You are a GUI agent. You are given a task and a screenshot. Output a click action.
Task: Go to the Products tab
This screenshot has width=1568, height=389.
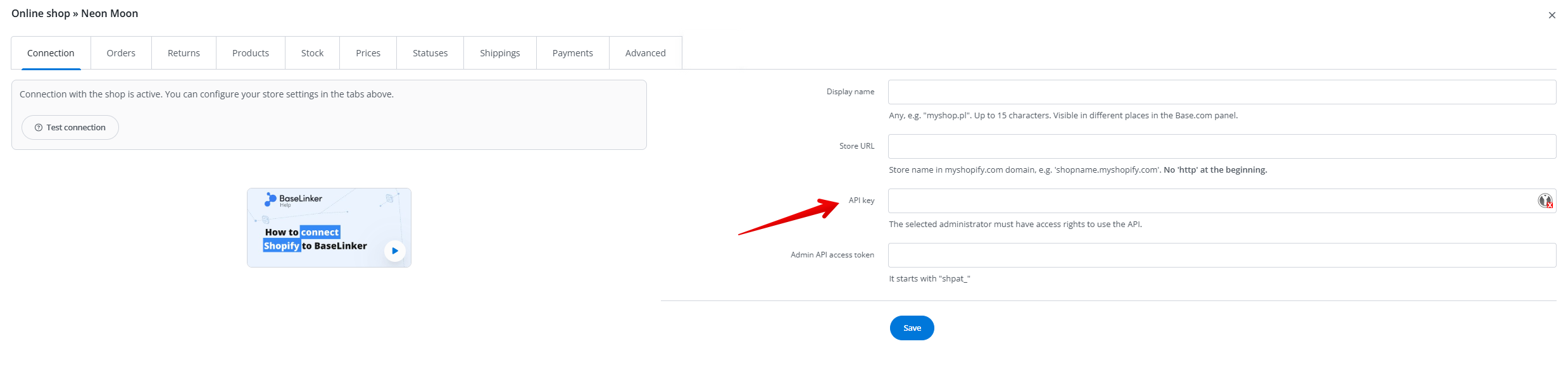click(250, 53)
